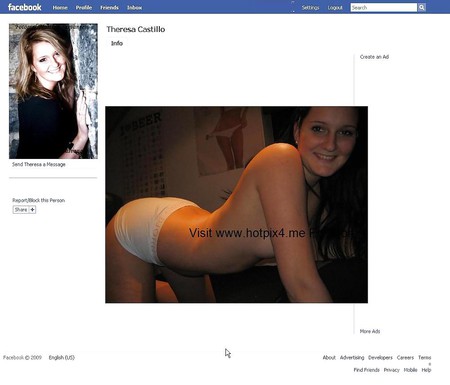The height and width of the screenshot is (385, 450).
Task: Go to the Profile page
Action: tap(84, 7)
